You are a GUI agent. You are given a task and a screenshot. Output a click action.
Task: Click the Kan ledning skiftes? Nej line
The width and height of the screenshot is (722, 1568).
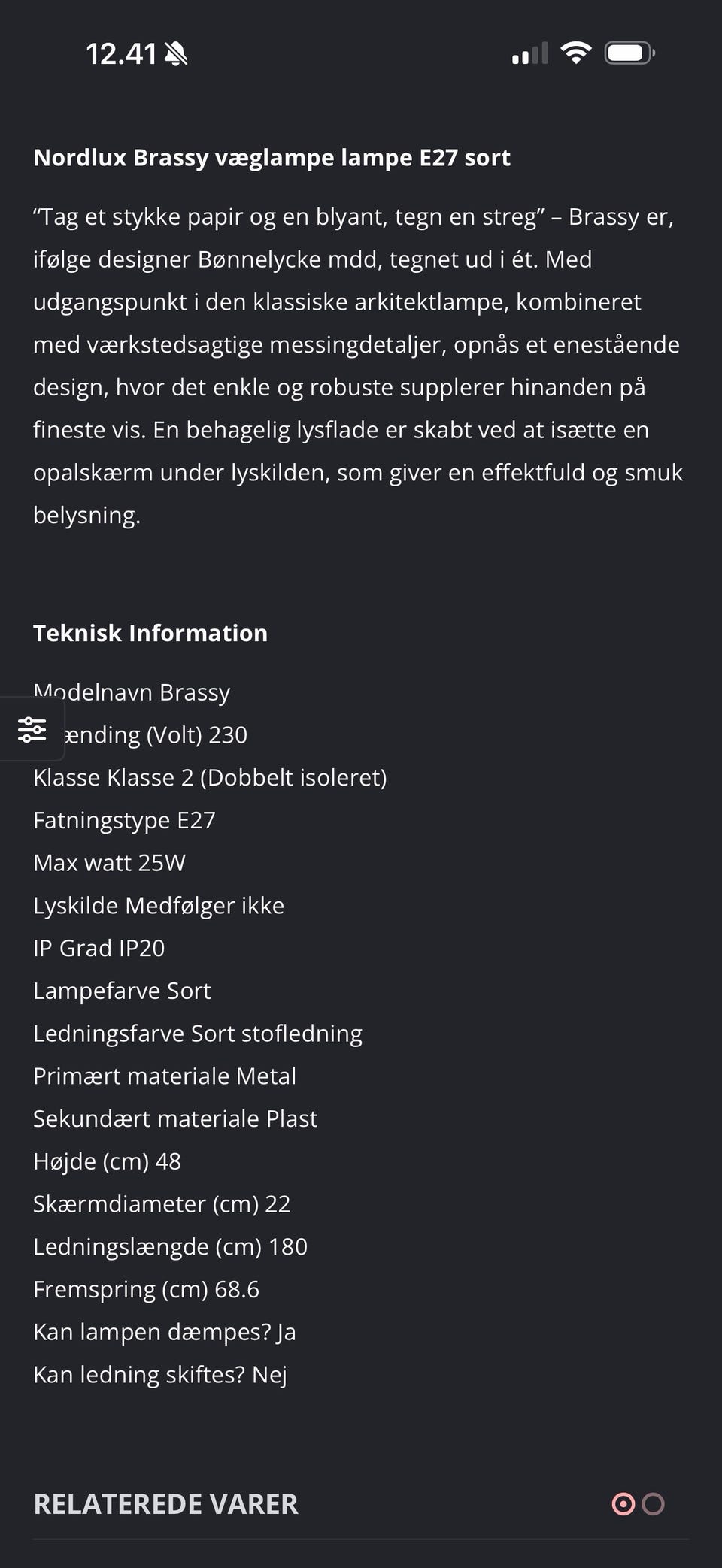click(x=160, y=1375)
